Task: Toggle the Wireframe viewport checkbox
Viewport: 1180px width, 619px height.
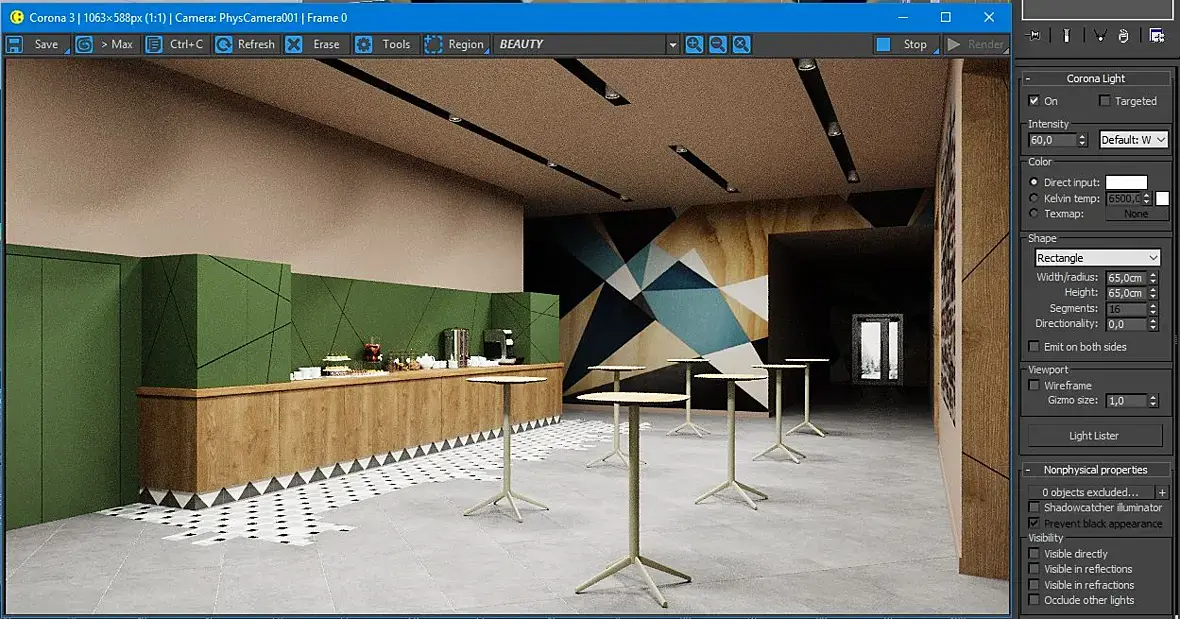Action: click(1034, 385)
